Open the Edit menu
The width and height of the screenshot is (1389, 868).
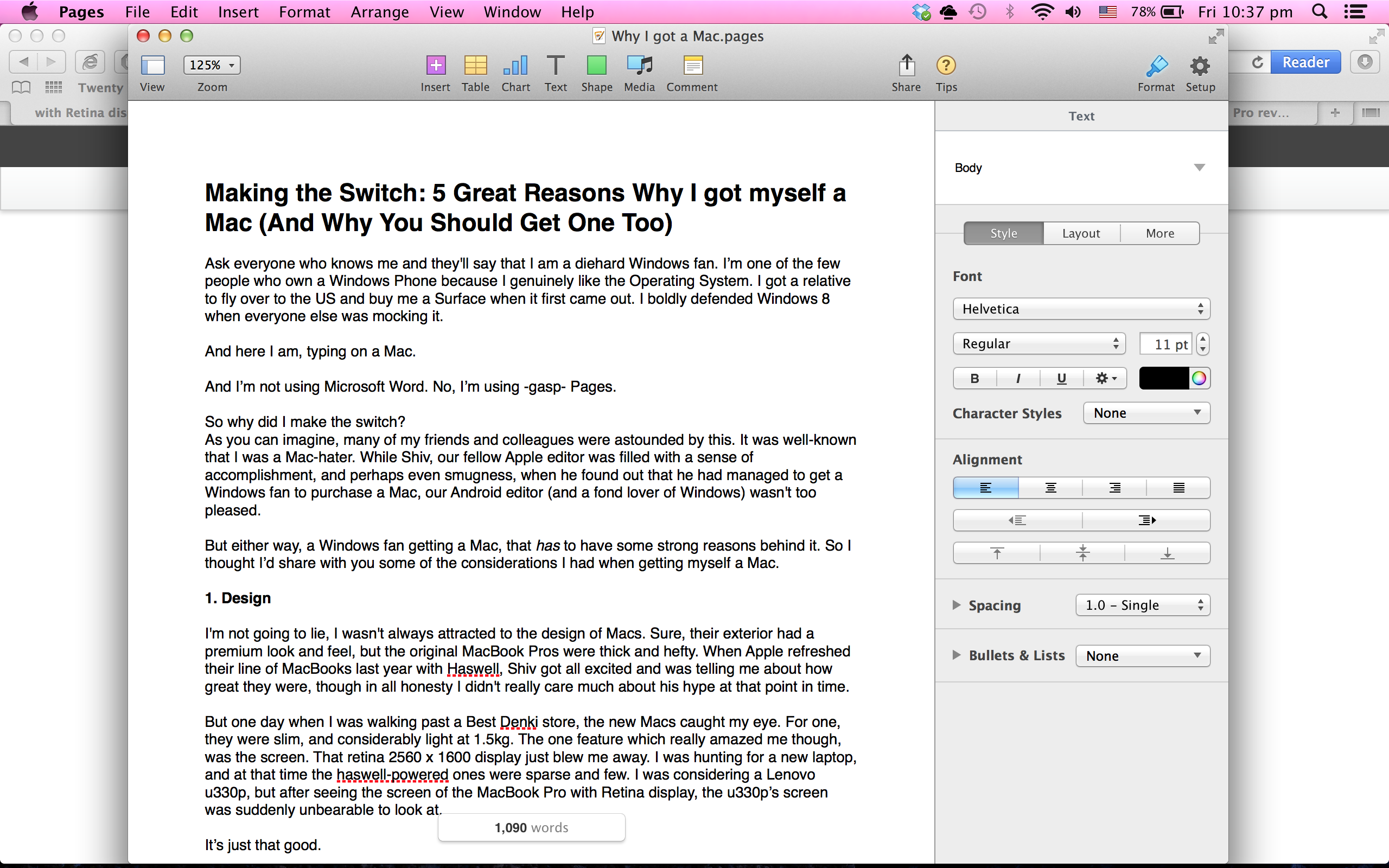[x=184, y=12]
